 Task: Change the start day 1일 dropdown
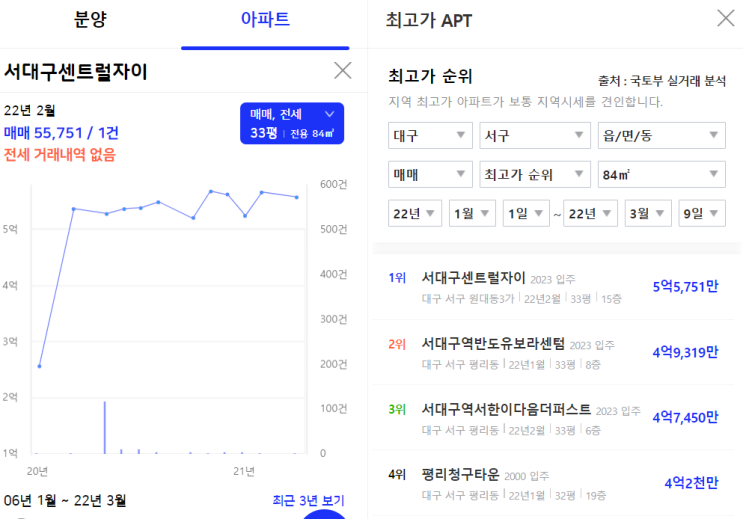pyautogui.click(x=526, y=213)
